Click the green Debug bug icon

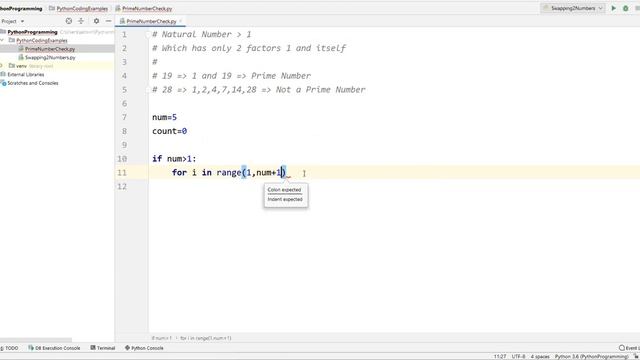point(625,8)
